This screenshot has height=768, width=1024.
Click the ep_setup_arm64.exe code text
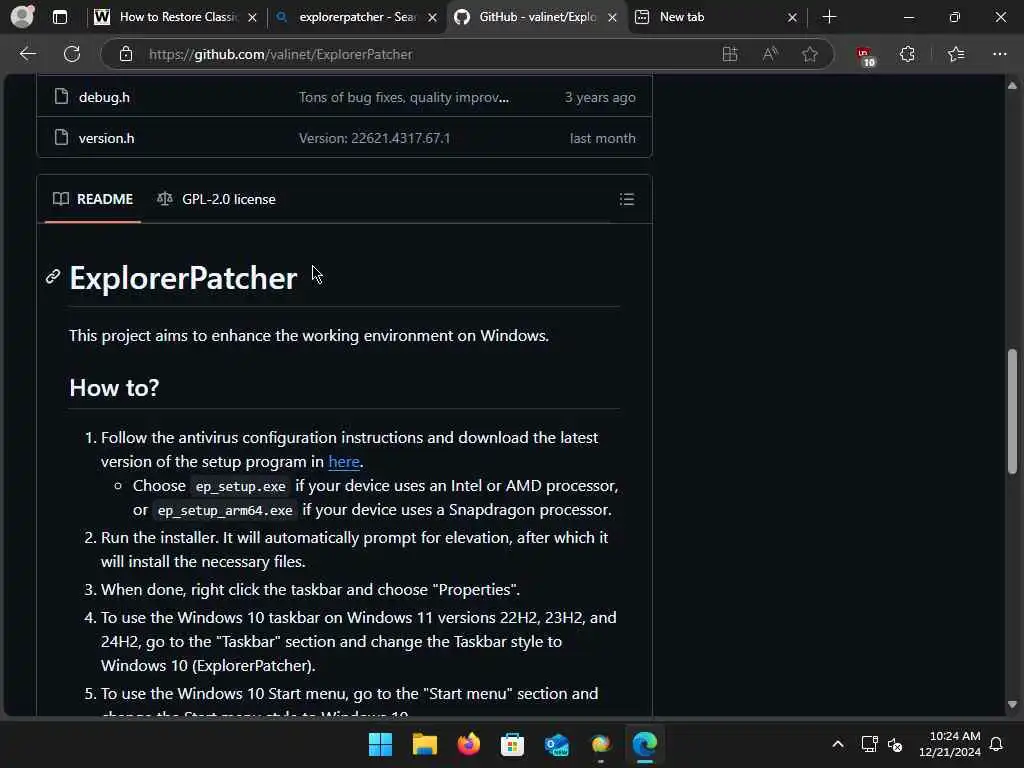225,510
